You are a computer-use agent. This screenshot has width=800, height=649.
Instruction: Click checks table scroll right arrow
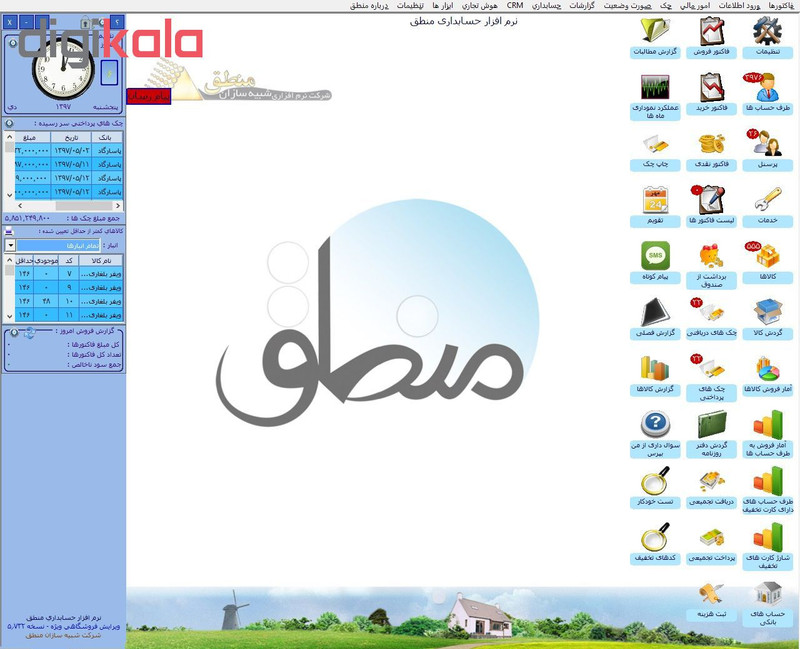118,206
